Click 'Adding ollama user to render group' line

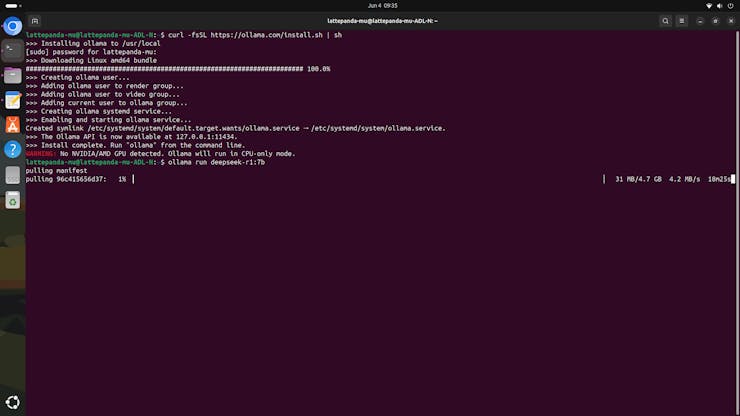point(105,86)
